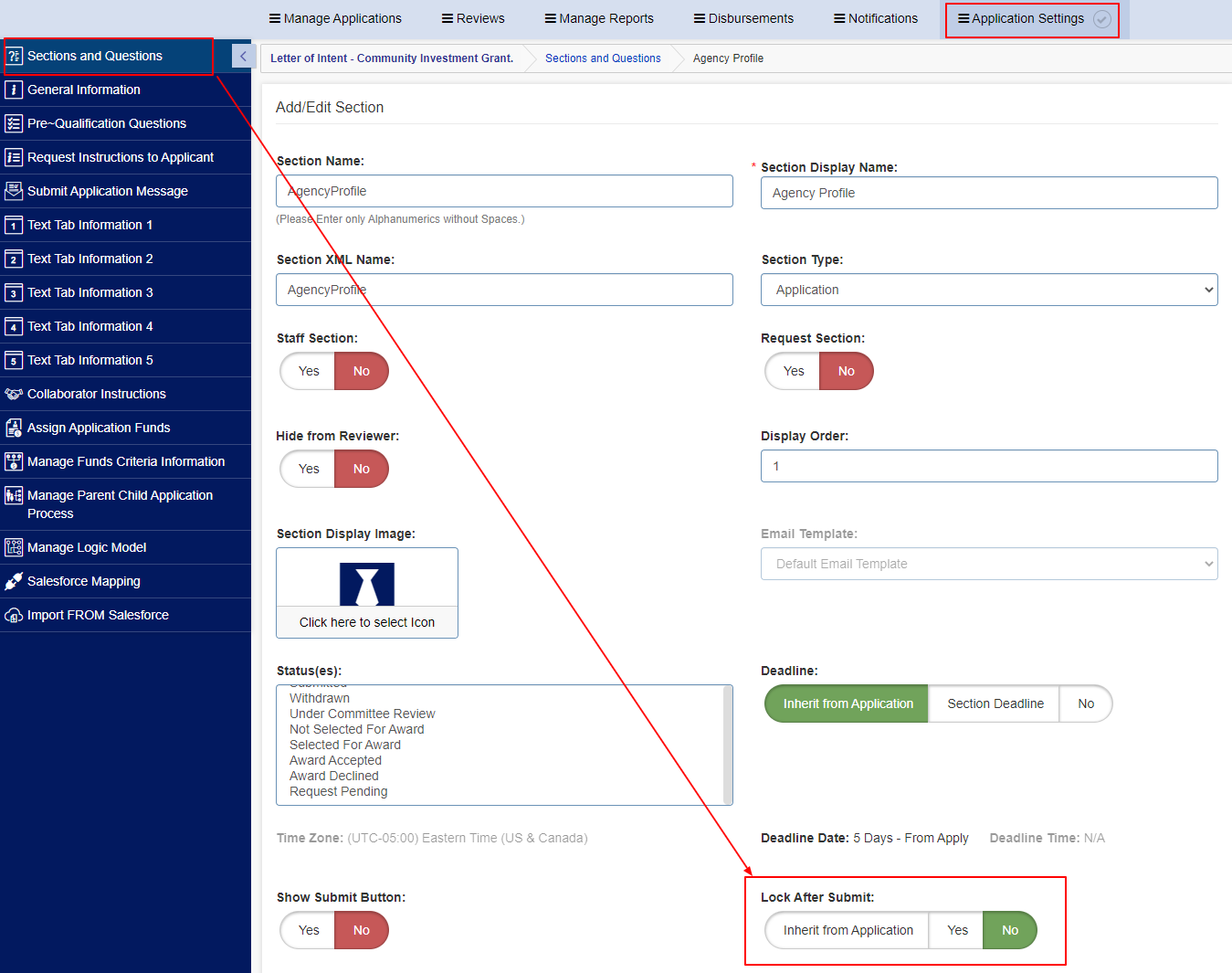The width and height of the screenshot is (1232, 973).
Task: Choose Inherit from Application under Lock After Submit
Action: tap(848, 930)
